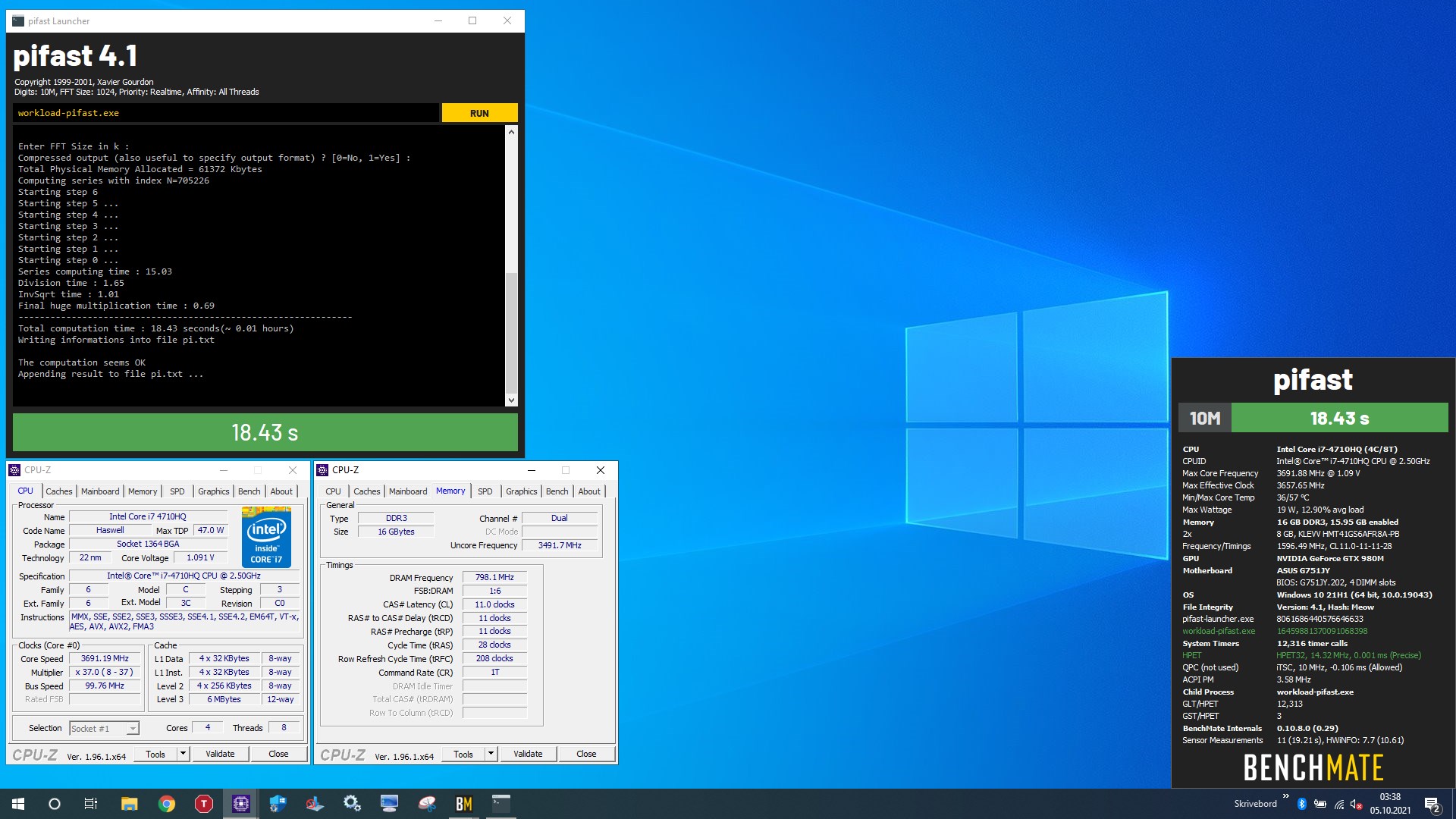
Task: Open Caches tab in right CPU-Z
Action: click(367, 491)
